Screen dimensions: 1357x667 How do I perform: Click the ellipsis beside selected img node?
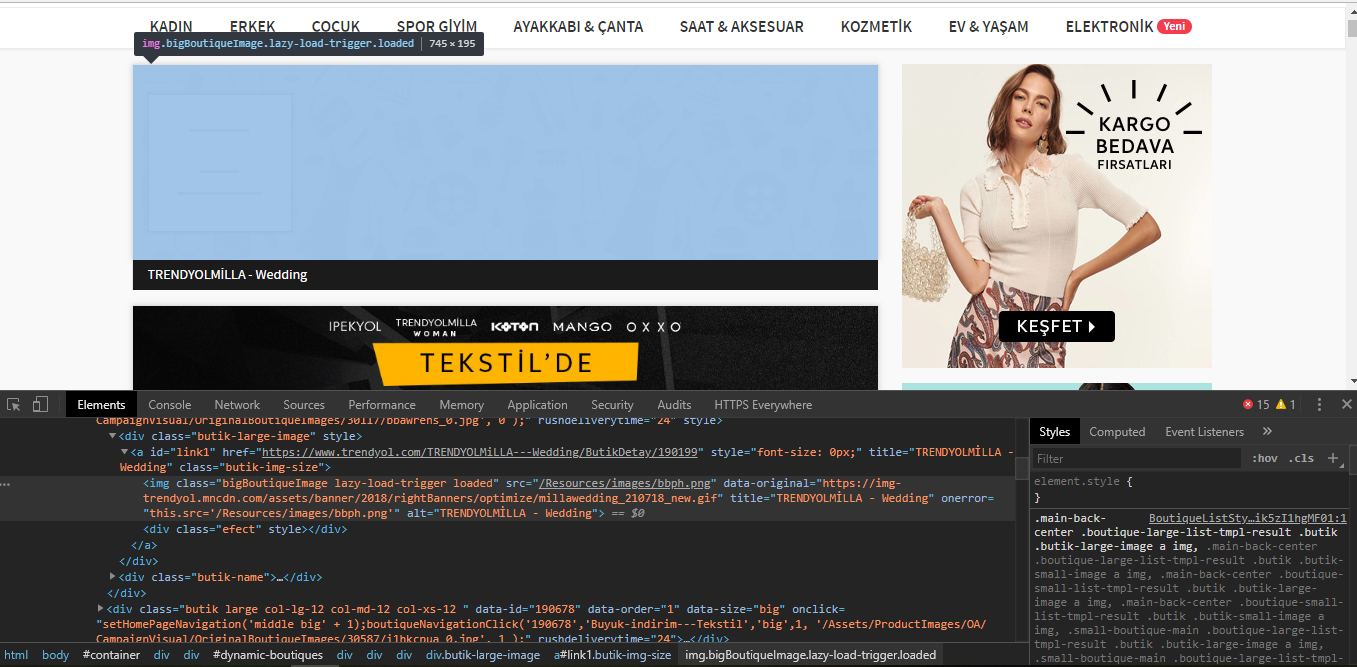coord(6,483)
